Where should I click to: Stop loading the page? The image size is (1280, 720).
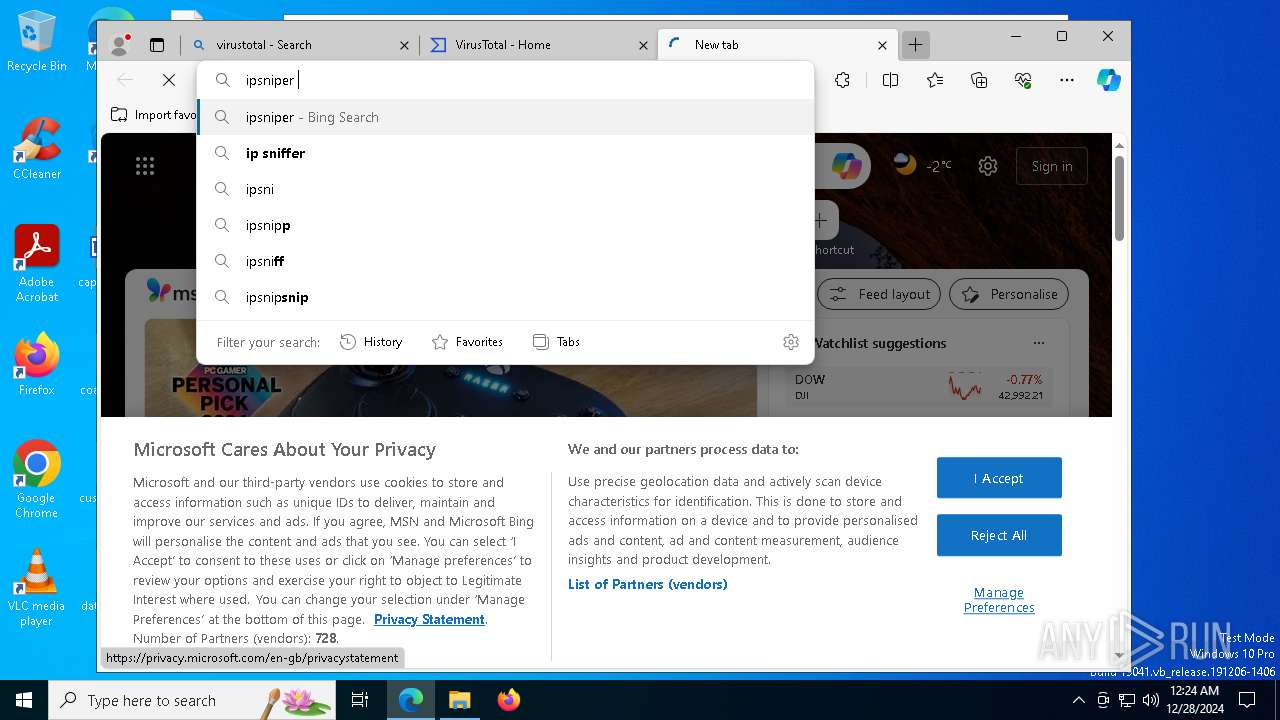pos(169,80)
